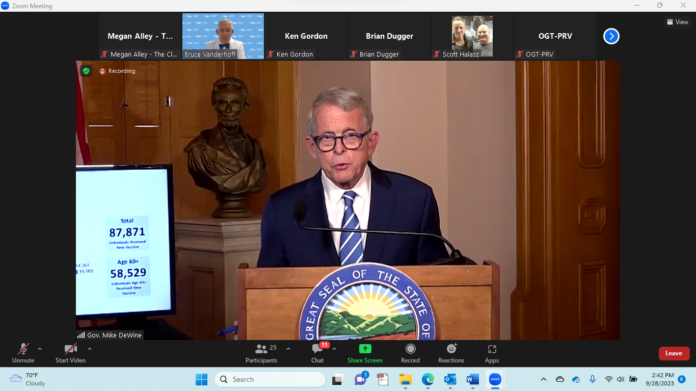Toggle Start Video on
Viewport: 696px width, 391px height.
pos(71,354)
